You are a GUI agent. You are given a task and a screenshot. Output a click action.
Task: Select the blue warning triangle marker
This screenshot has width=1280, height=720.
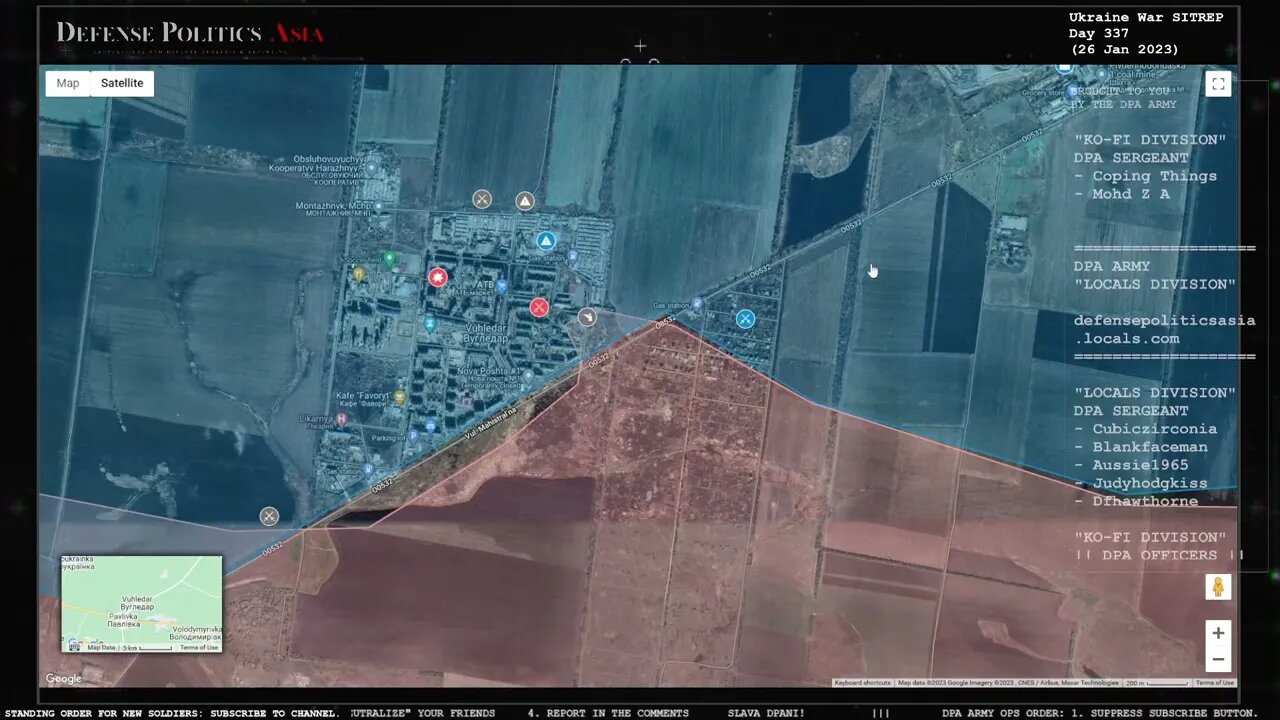click(x=546, y=241)
